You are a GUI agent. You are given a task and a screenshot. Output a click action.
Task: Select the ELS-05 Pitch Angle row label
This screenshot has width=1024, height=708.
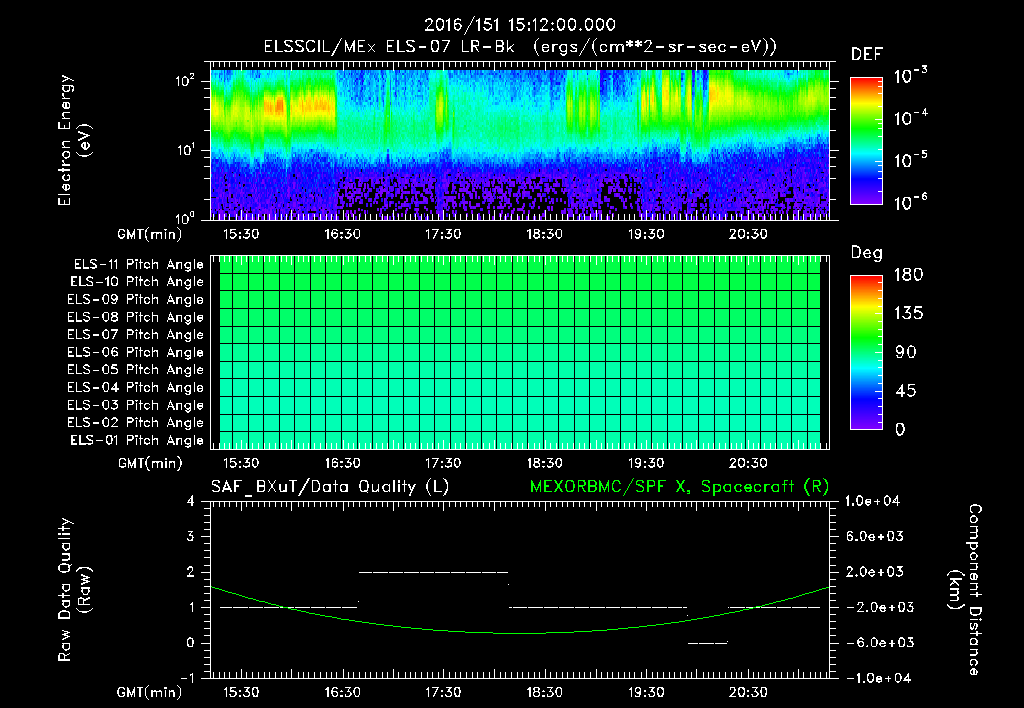coord(135,370)
